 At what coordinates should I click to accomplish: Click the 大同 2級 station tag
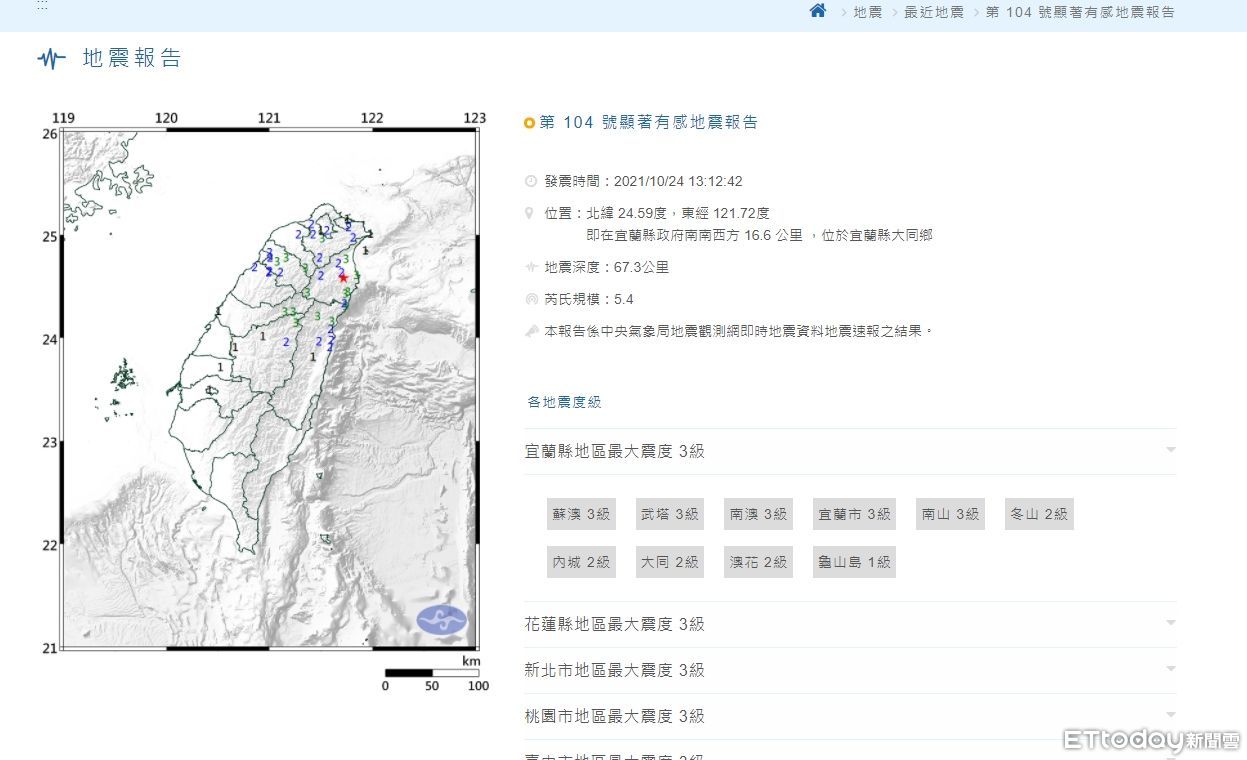coord(670,562)
